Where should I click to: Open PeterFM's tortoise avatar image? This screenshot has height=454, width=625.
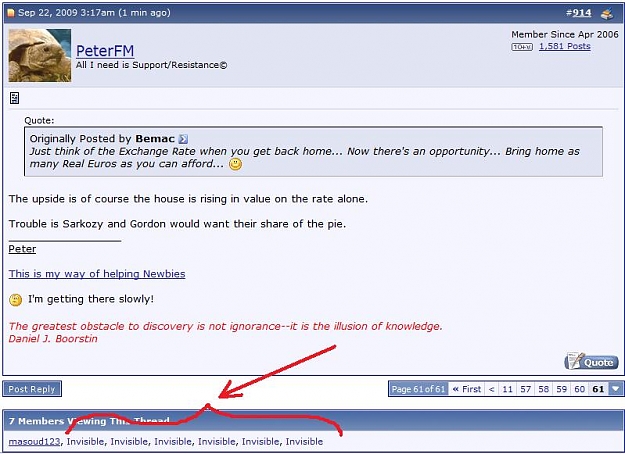40,55
